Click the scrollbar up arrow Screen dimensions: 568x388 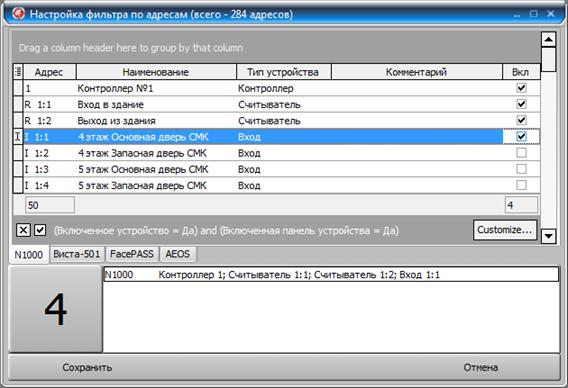pos(548,39)
